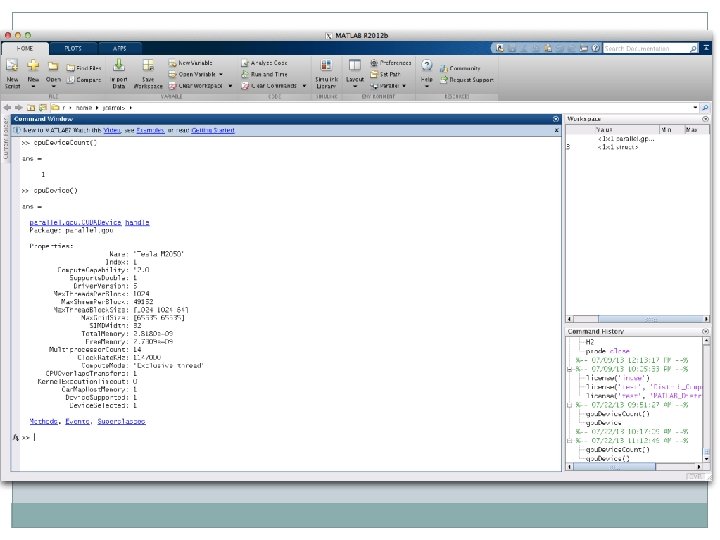Click the fx function browser icon
Screen dimensions: 720x540
point(15,437)
